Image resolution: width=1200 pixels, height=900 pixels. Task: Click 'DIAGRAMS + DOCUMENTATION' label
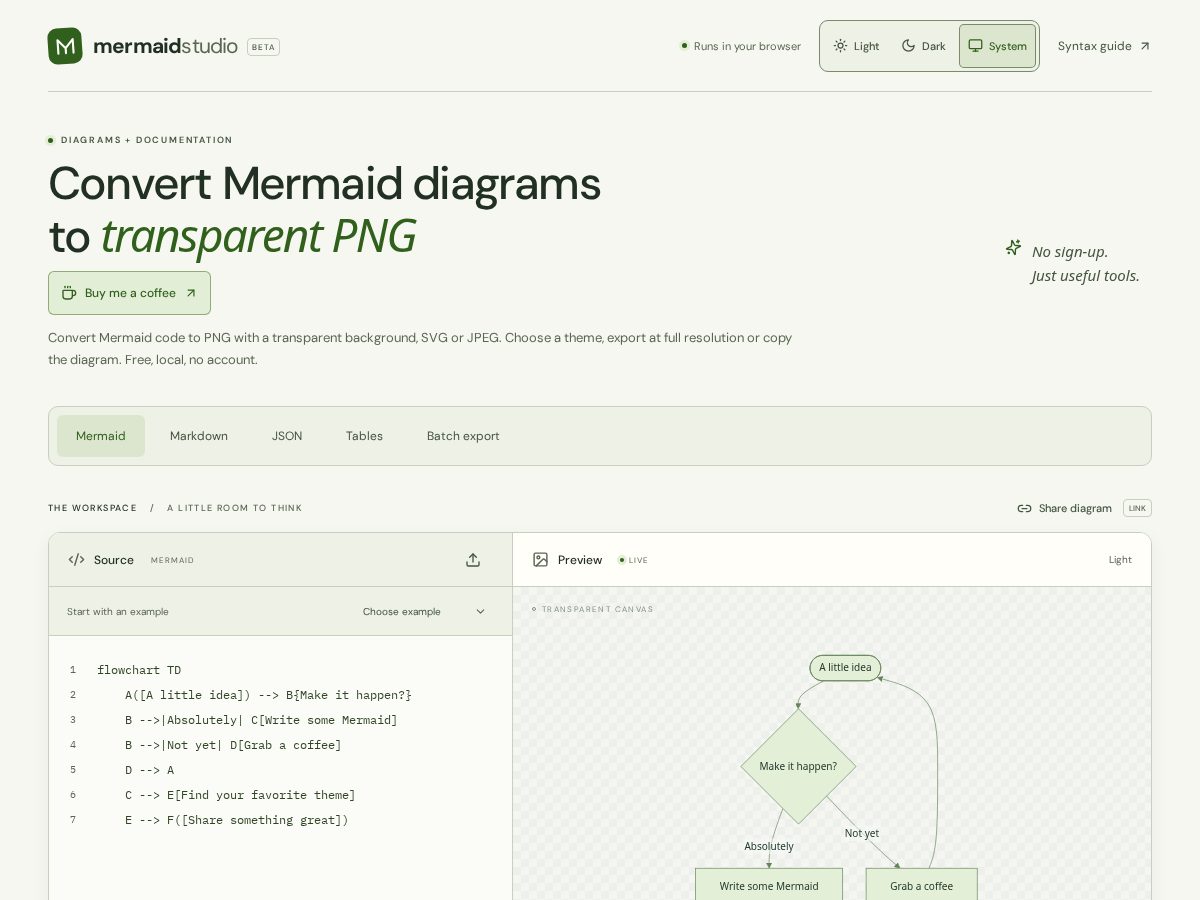(147, 140)
